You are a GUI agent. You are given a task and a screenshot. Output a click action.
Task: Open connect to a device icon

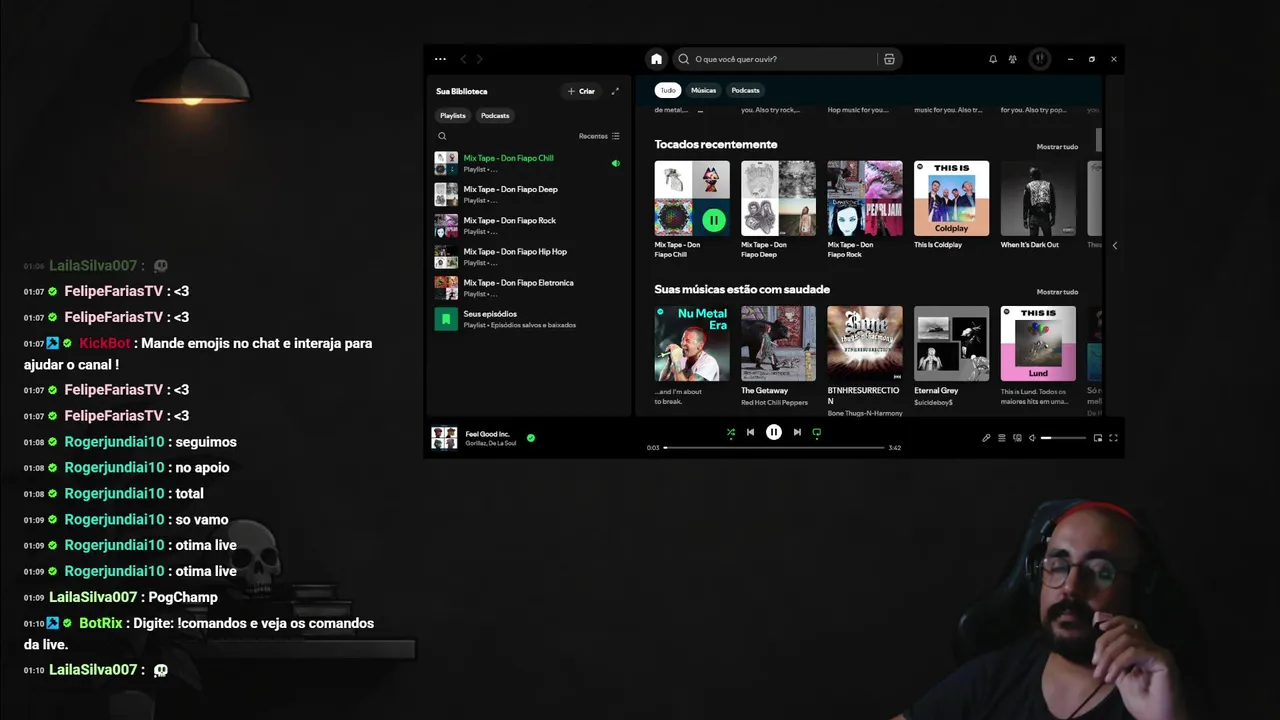(x=1017, y=438)
